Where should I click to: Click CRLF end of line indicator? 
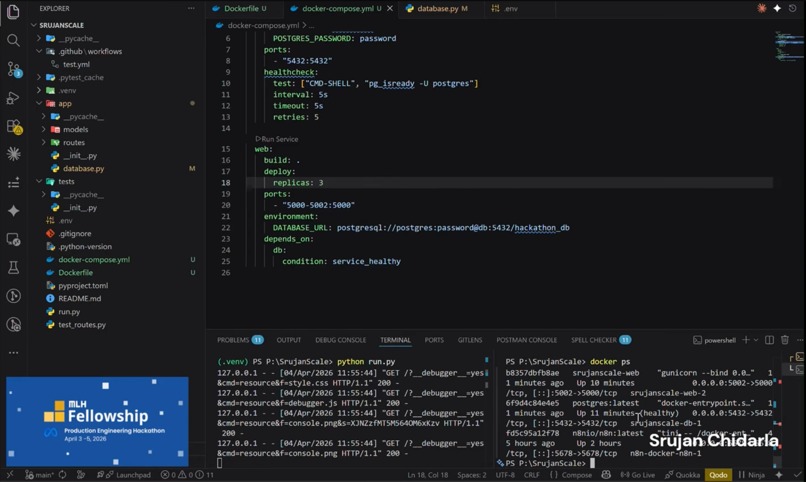(532, 475)
